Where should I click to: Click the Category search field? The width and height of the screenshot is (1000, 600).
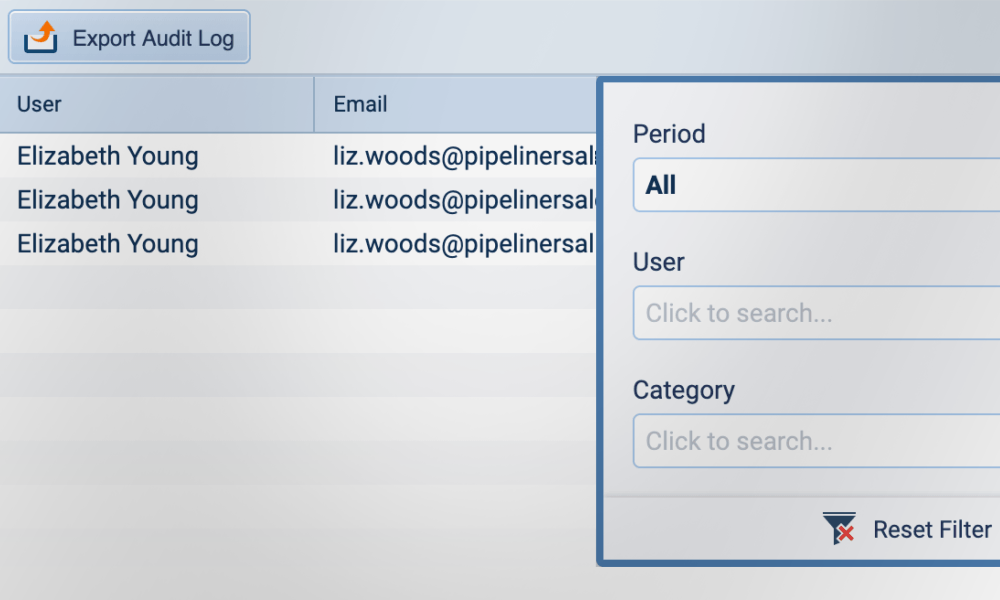(x=816, y=441)
